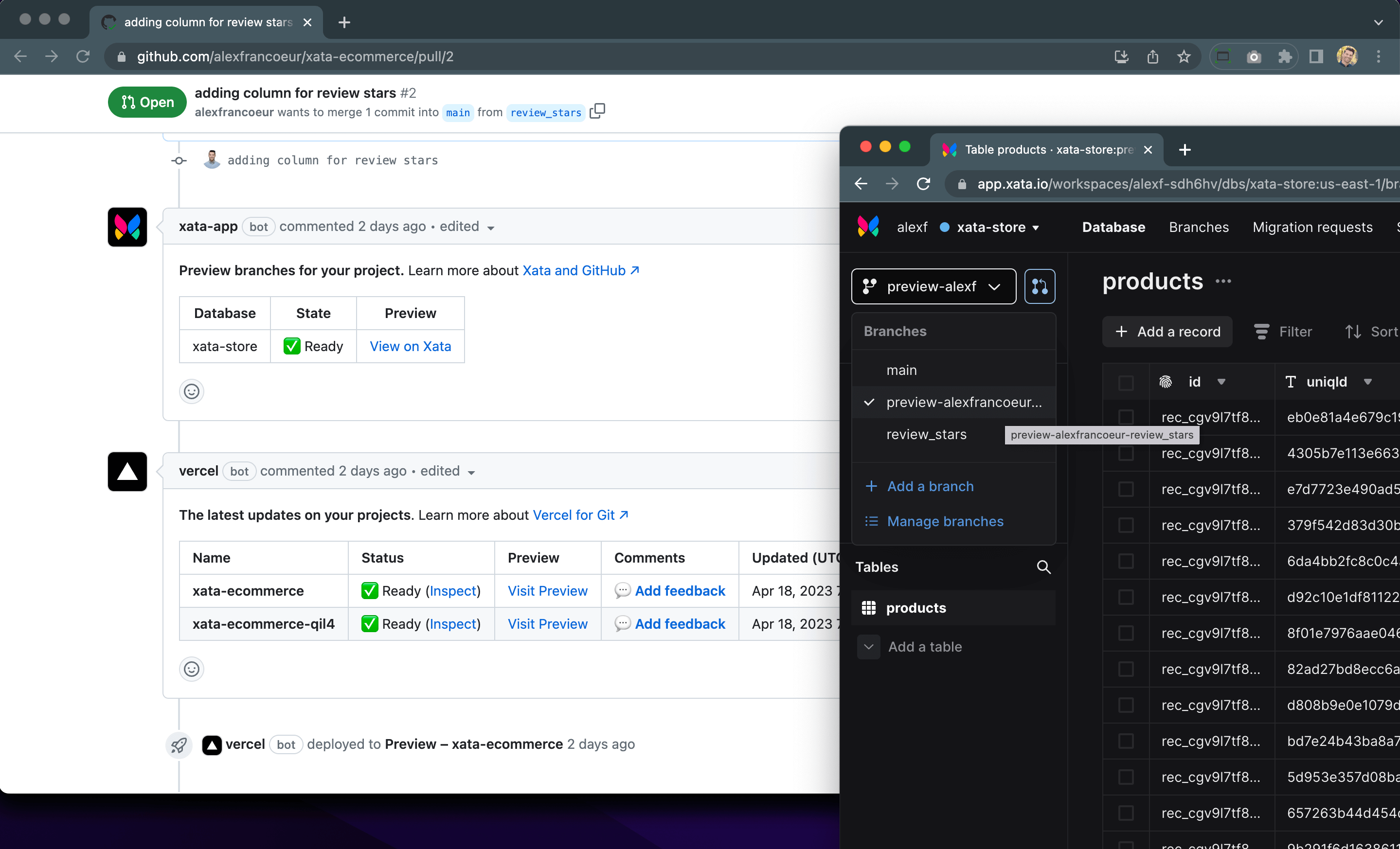Open the extensions puzzle icon in Chrome
Screen dimensions: 1400x849
(1285, 57)
